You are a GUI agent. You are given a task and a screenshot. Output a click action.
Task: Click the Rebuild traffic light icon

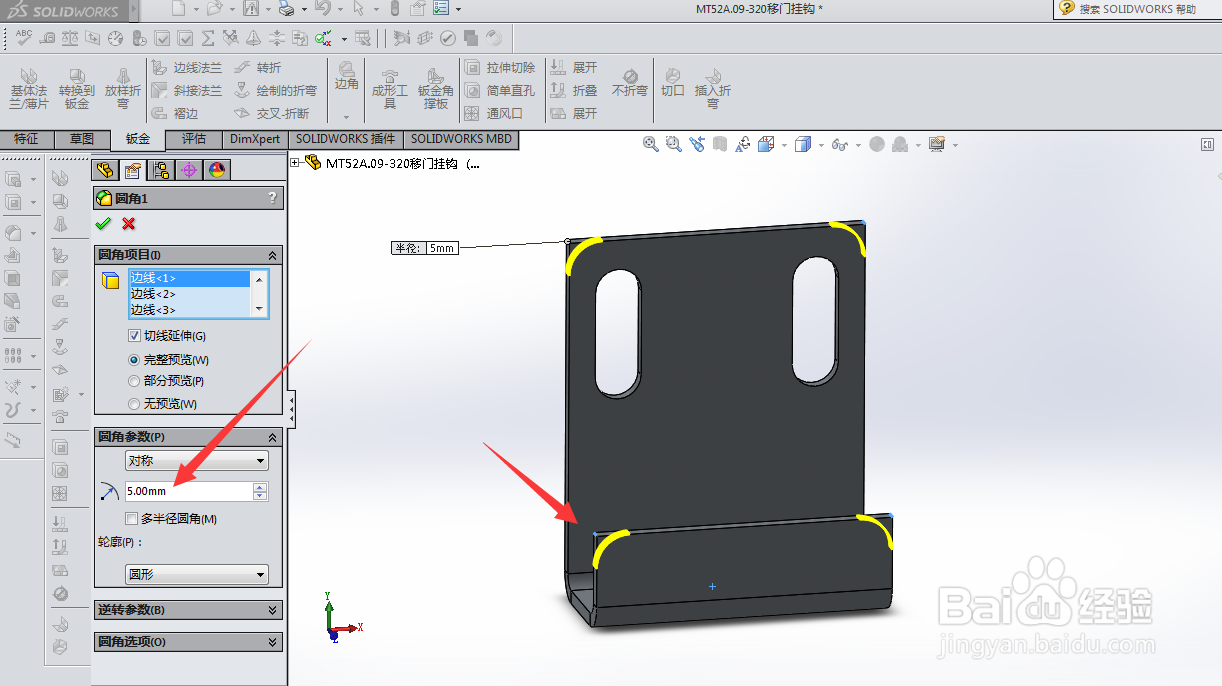(x=394, y=9)
